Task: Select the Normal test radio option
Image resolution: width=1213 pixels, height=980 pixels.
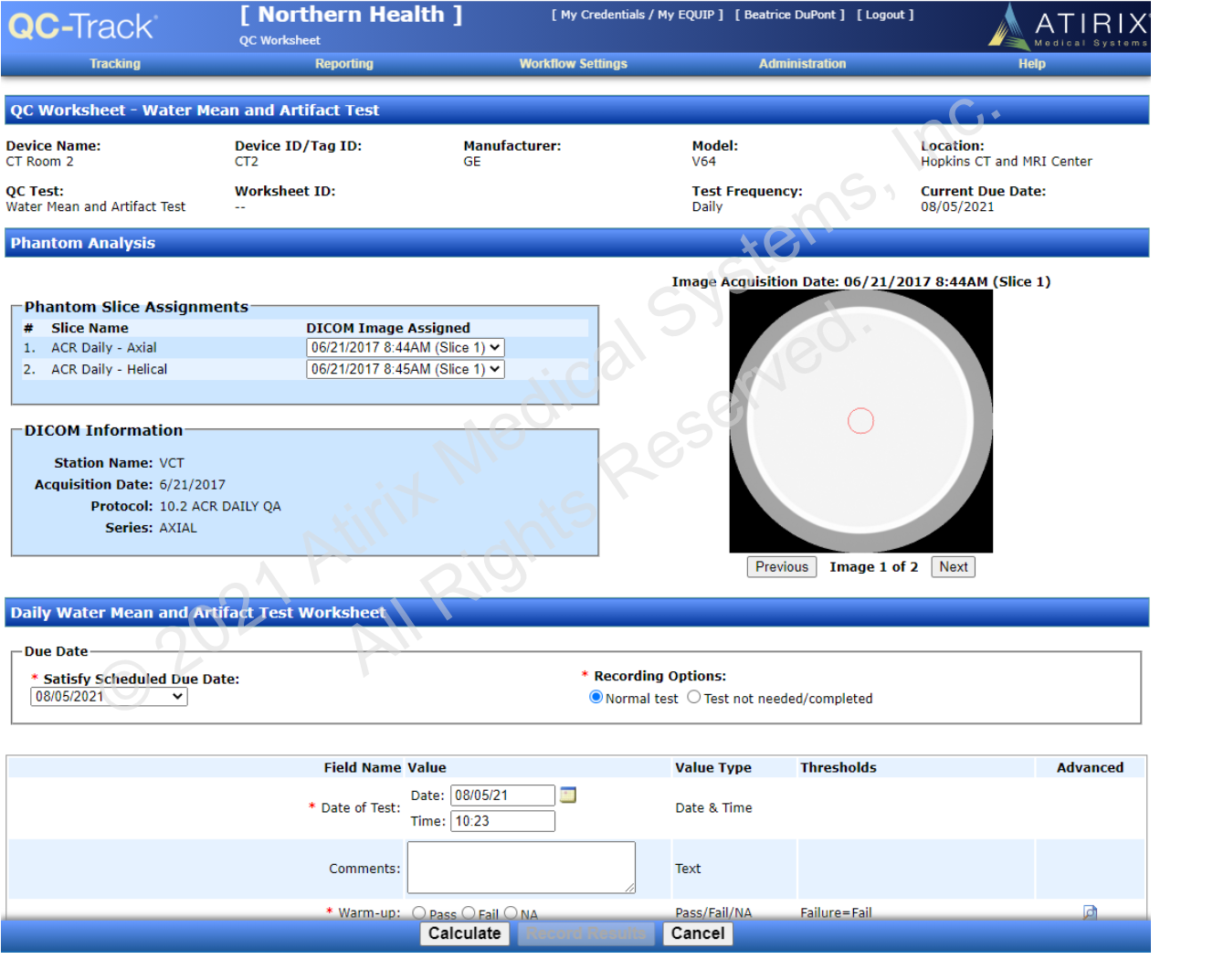Action: coord(596,698)
